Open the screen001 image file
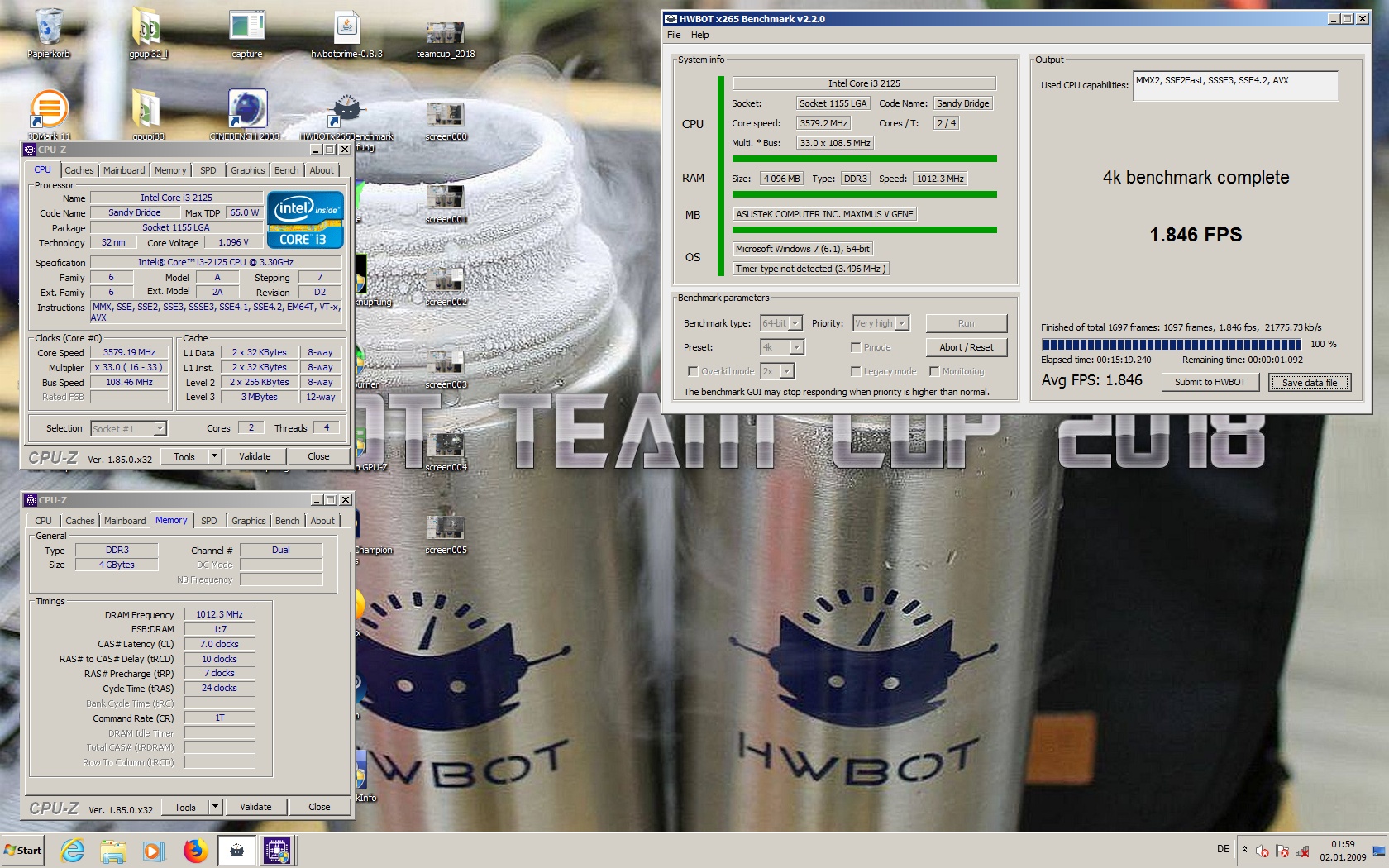 click(446, 203)
